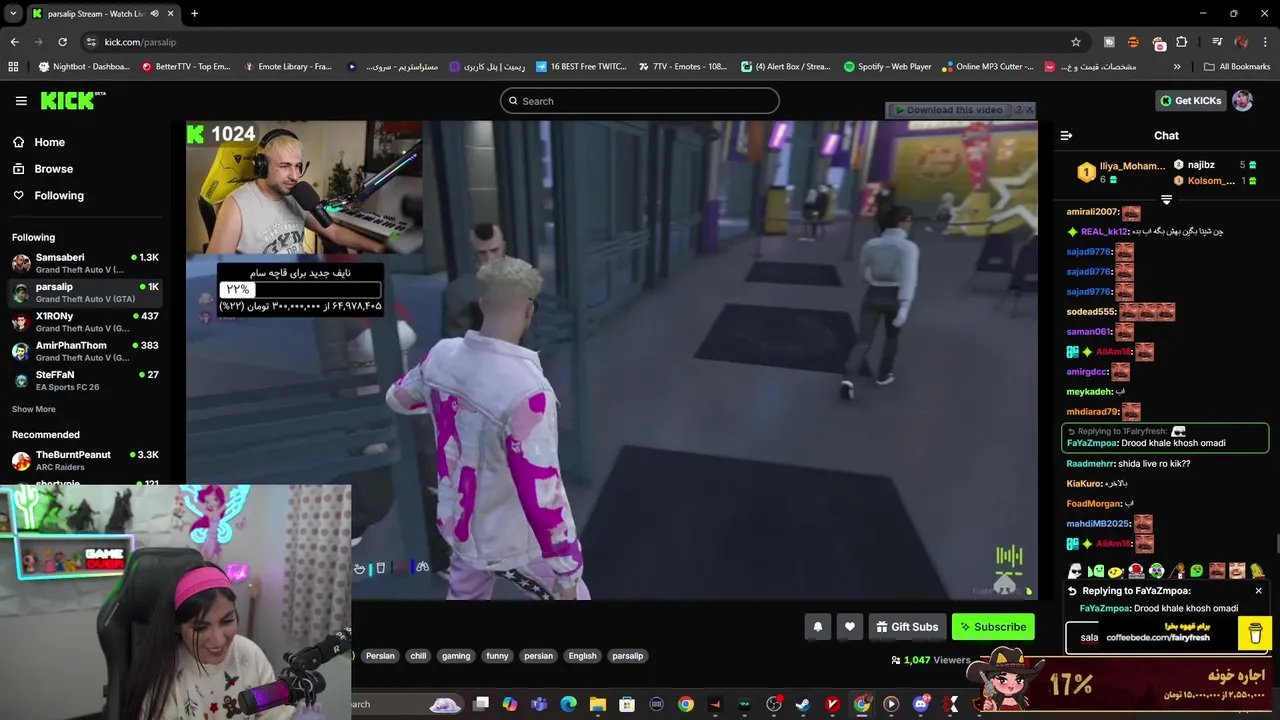Collapse the Chat panel
Screen dimensions: 1280x720
[x=1066, y=135]
